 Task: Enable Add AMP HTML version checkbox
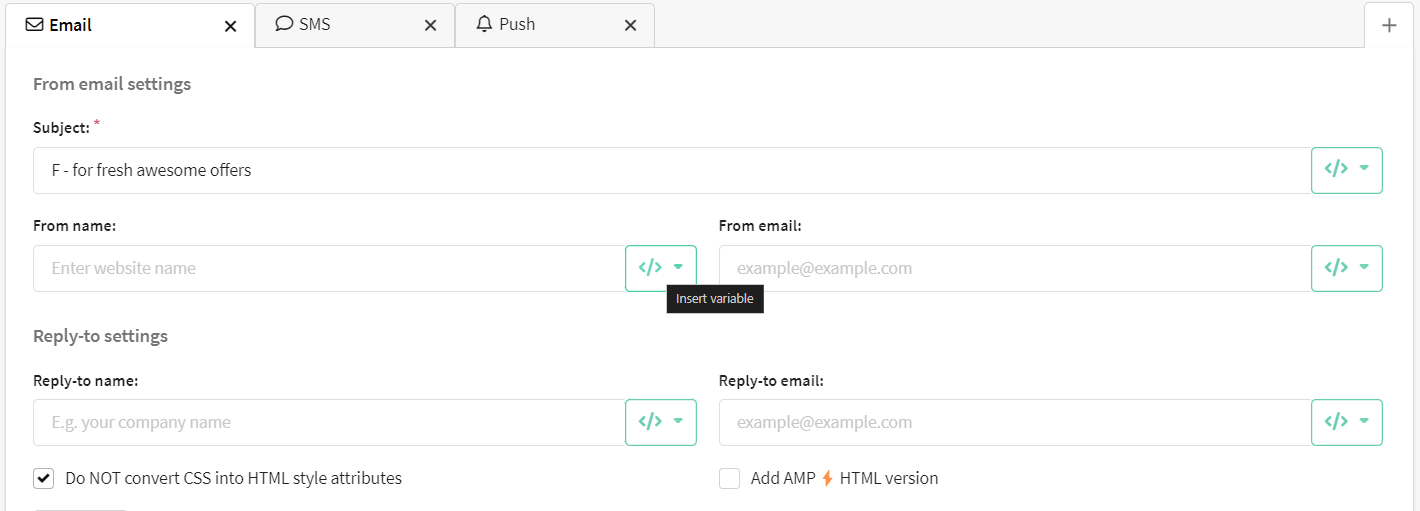tap(729, 478)
